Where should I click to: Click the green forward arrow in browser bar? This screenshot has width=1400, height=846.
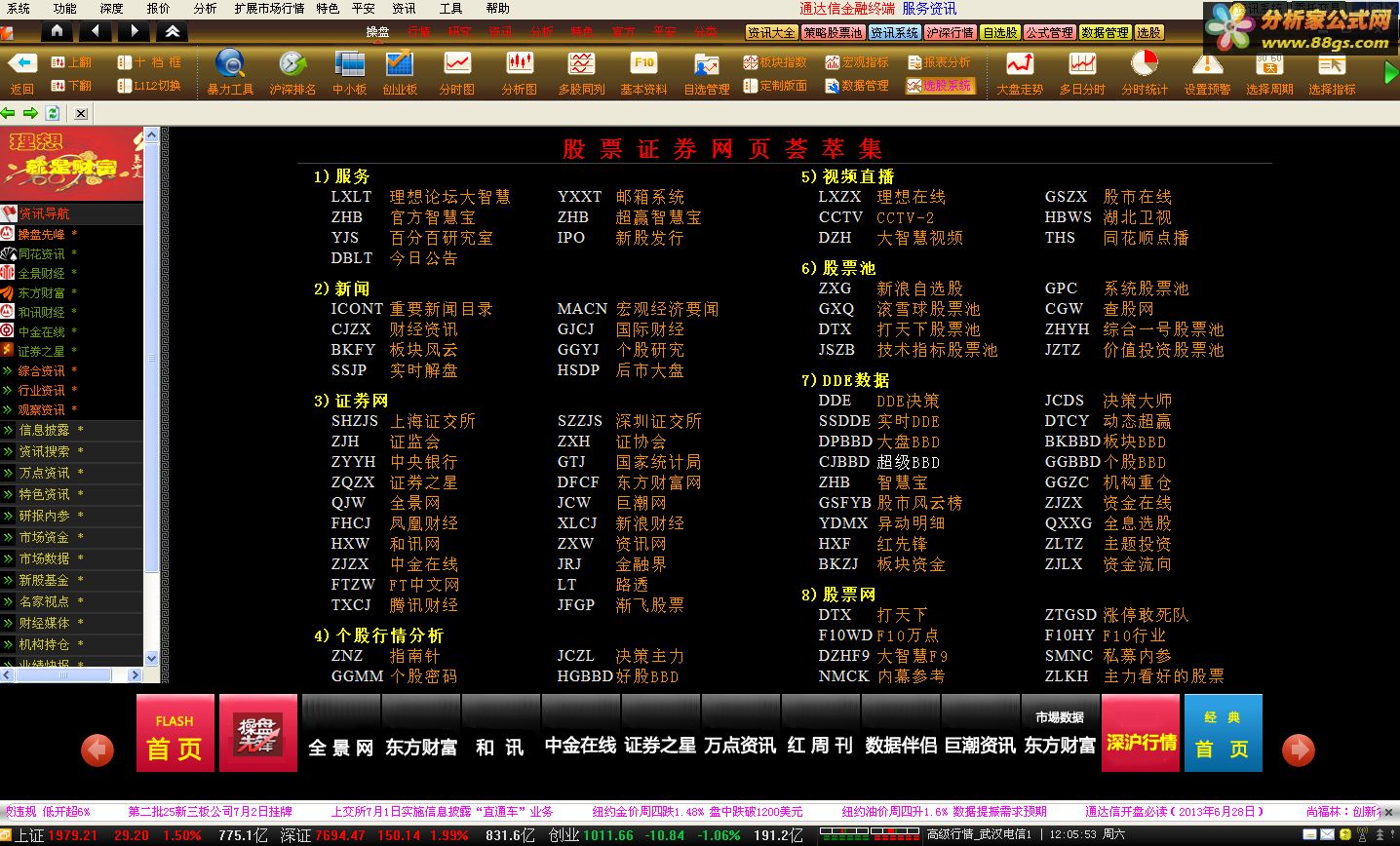30,113
